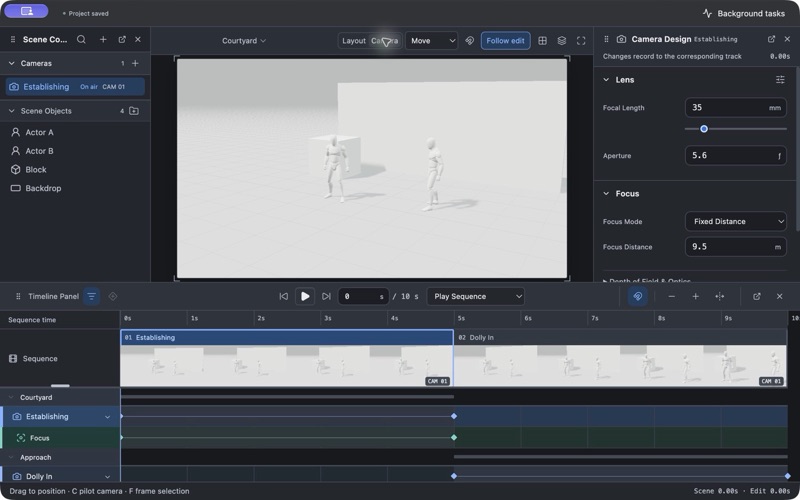Open the Play Sequence dropdown

pyautogui.click(x=476, y=296)
